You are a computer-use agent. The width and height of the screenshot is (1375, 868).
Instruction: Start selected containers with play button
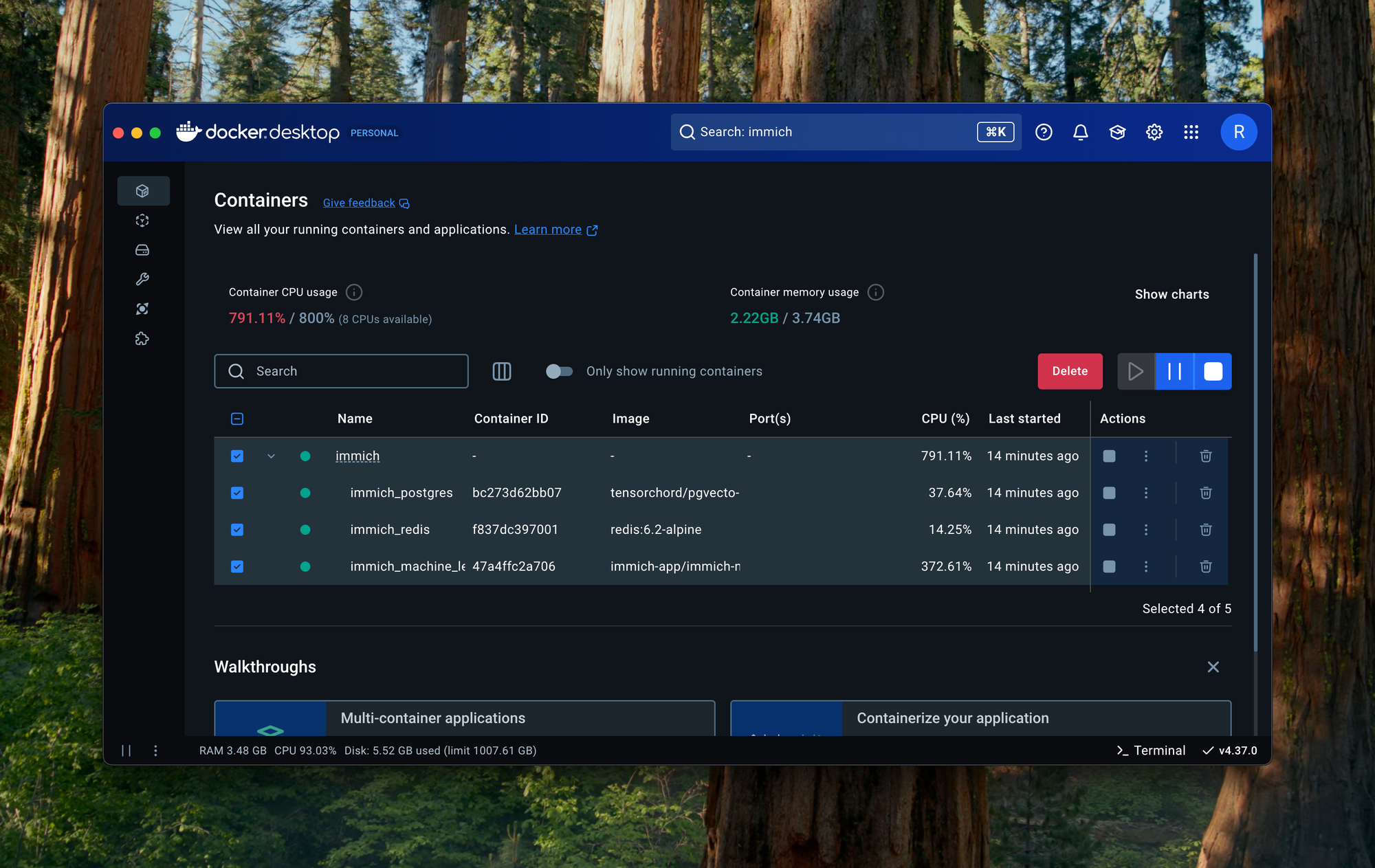click(x=1136, y=371)
